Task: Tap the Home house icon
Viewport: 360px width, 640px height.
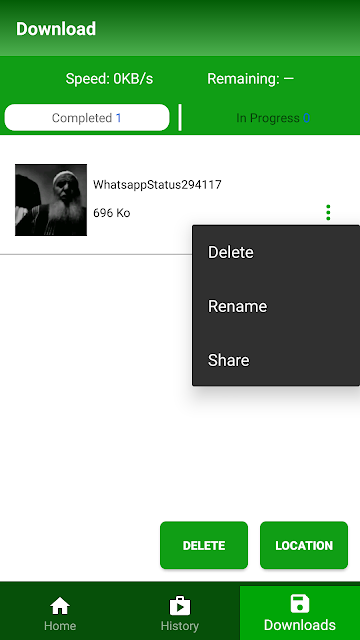Action: point(60,606)
